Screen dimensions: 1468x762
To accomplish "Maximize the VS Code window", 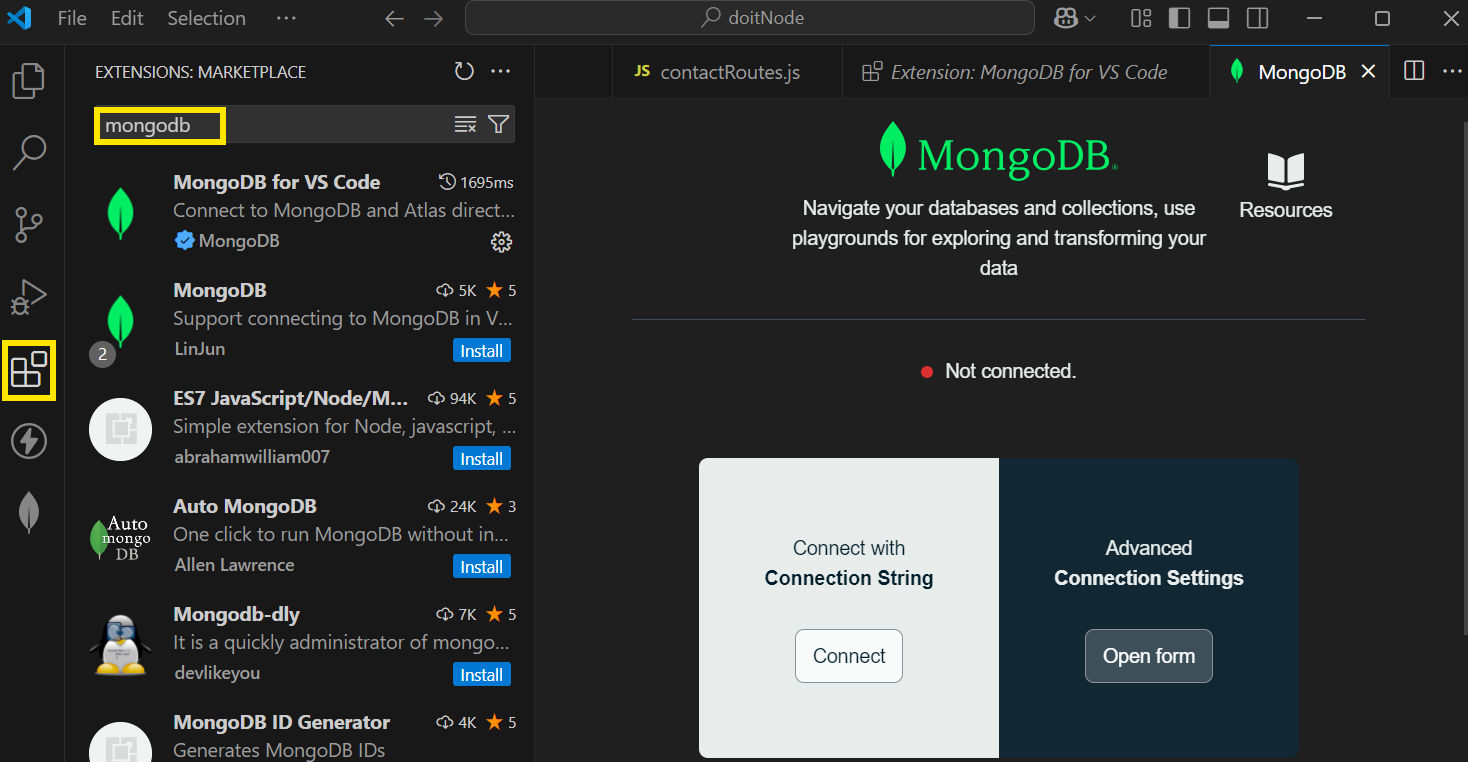I will click(1382, 18).
